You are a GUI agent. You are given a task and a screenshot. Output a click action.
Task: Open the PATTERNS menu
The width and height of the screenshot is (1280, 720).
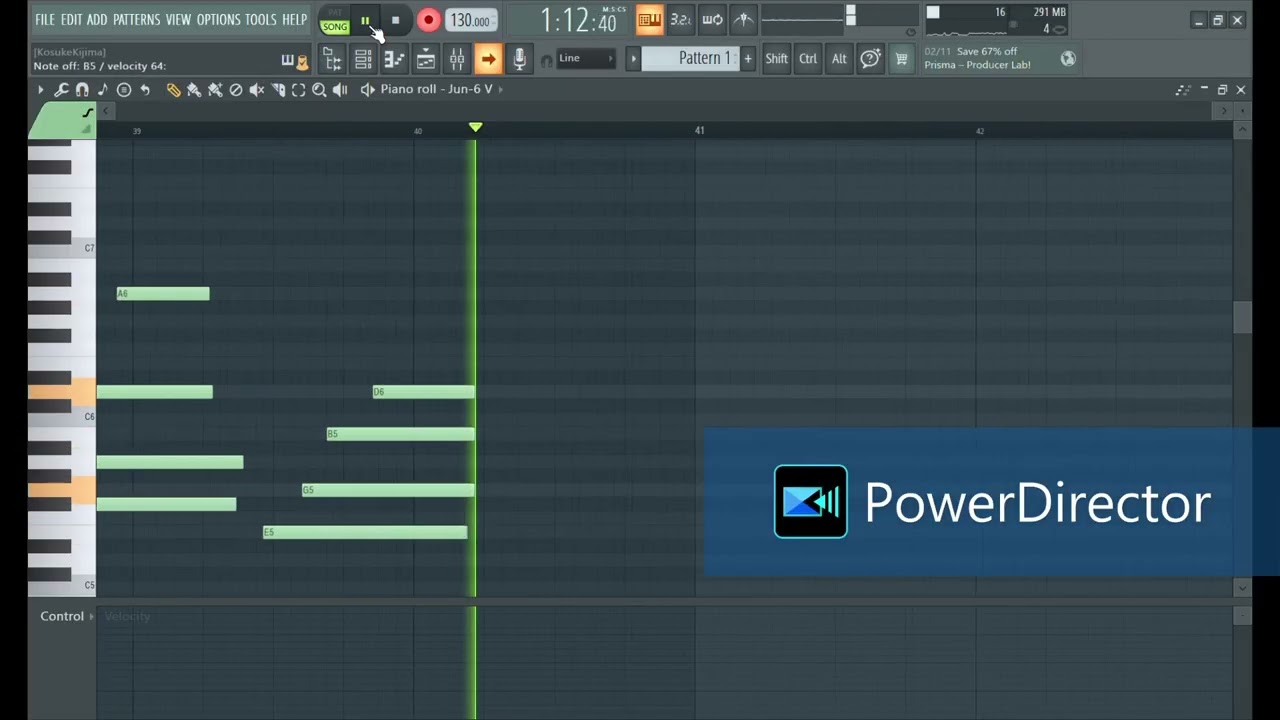pyautogui.click(x=136, y=20)
